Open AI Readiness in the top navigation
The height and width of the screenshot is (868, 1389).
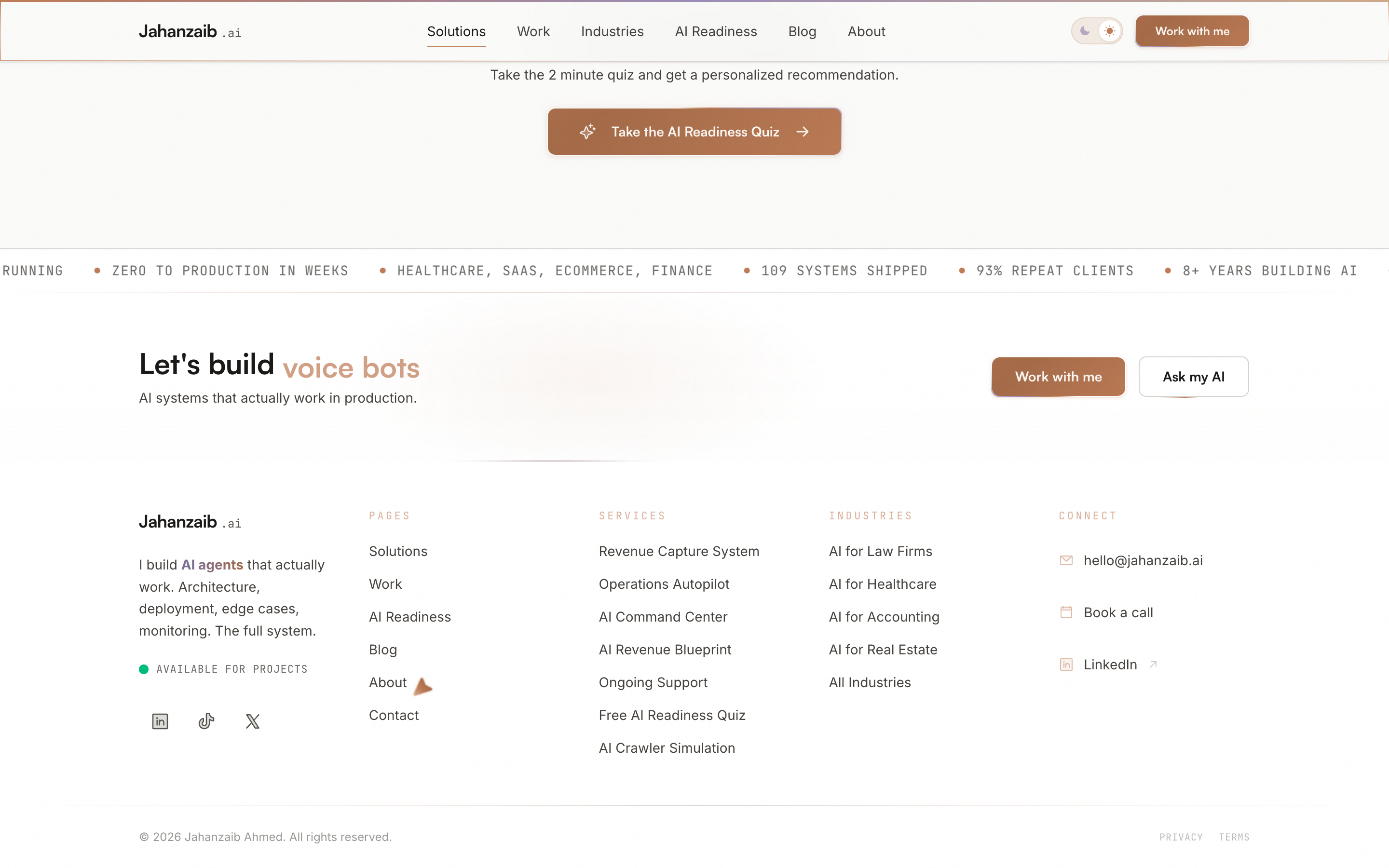pyautogui.click(x=716, y=31)
